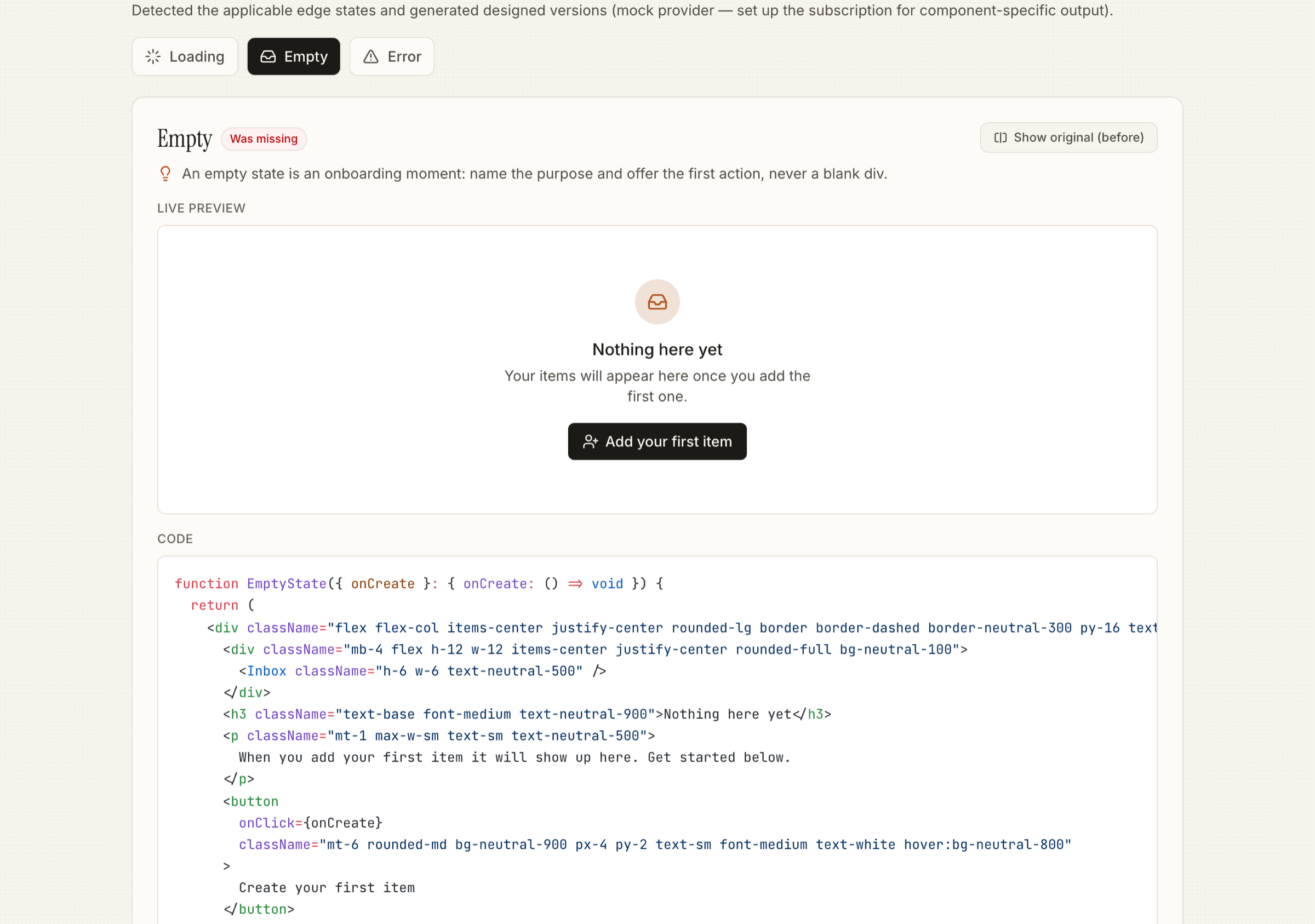Click the warning triangle icon on Error tab
The image size is (1315, 924).
(x=371, y=56)
